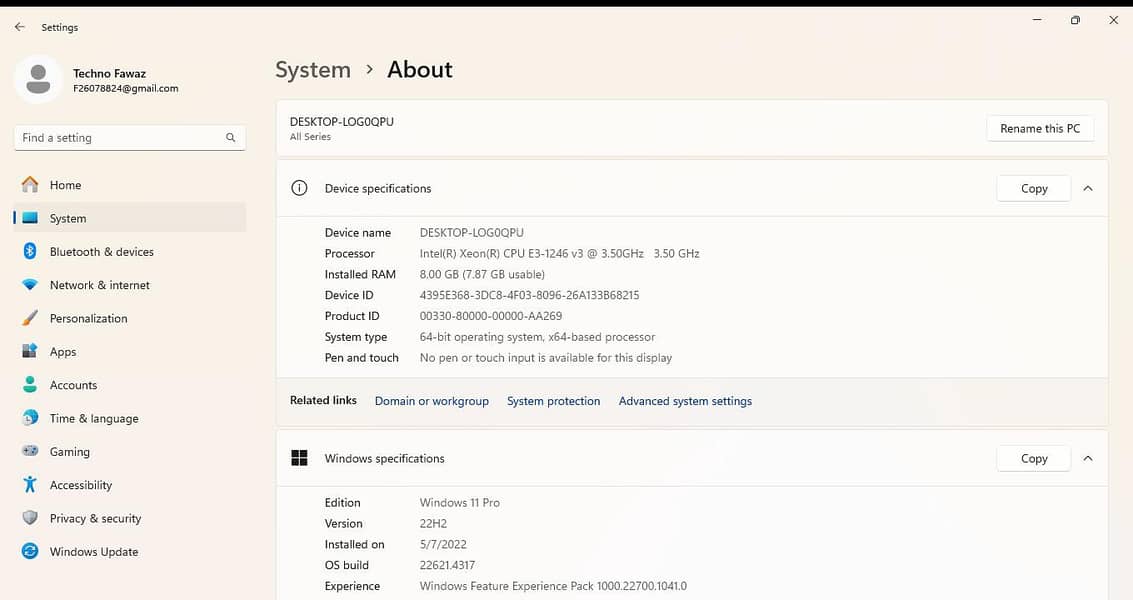Click the Home house icon

coord(30,184)
